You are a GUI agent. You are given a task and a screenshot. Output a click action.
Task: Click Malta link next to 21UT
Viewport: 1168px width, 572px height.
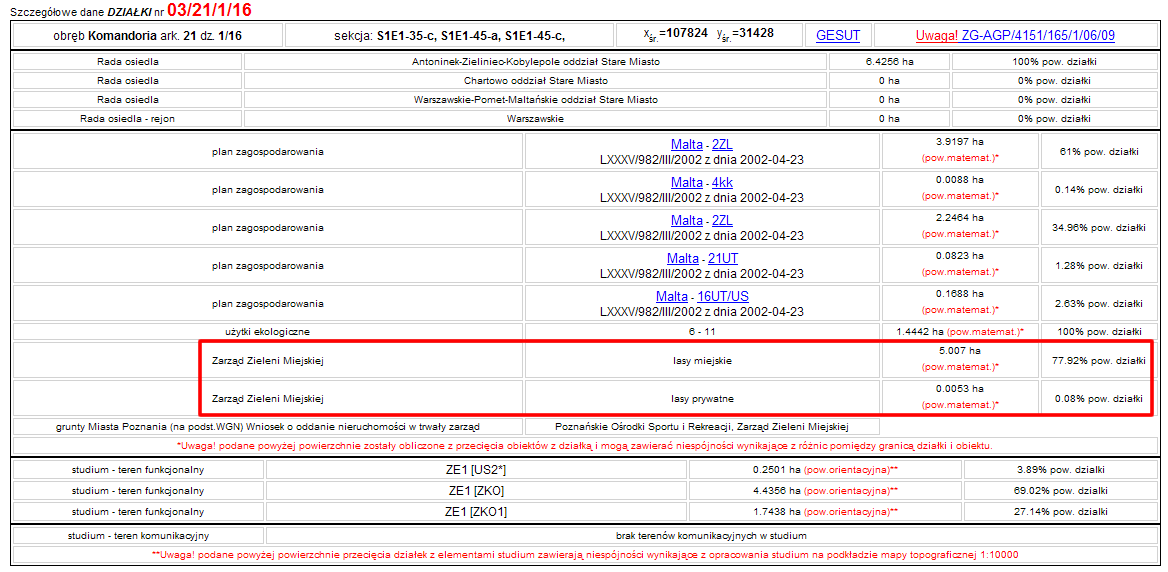tap(683, 258)
